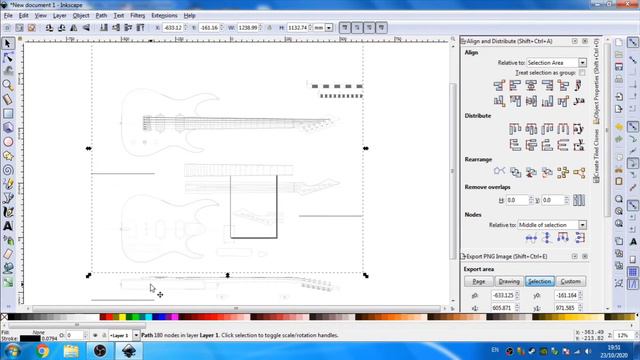Toggle move gradients with objects
Image resolution: width=640 pixels, height=360 pixels.
pos(369,28)
